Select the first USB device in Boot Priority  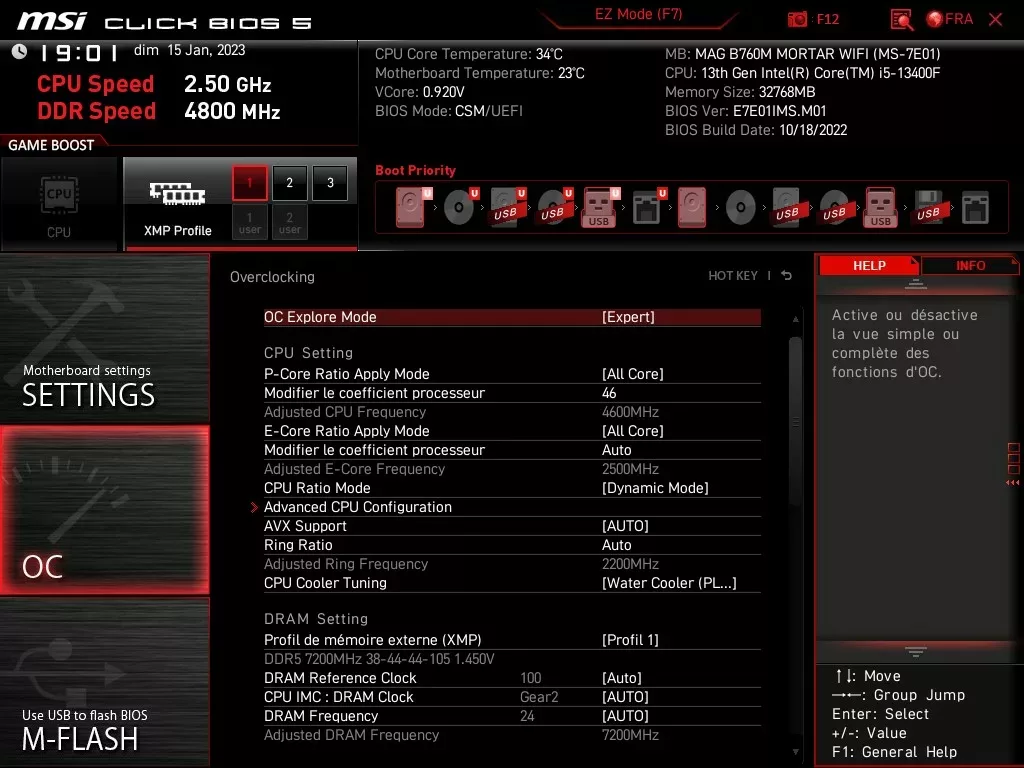pos(506,205)
